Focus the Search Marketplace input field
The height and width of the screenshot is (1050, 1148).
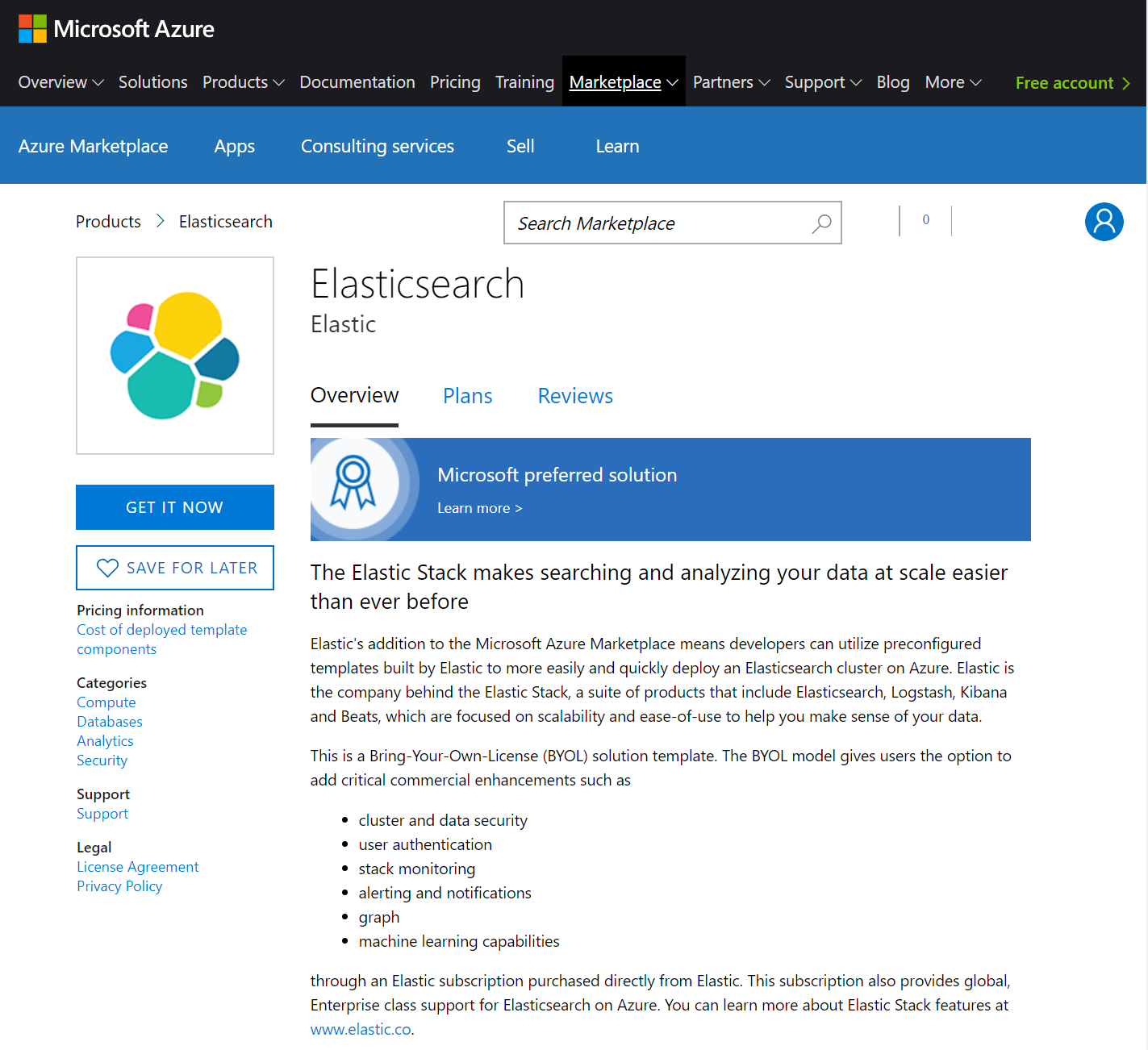(x=657, y=223)
